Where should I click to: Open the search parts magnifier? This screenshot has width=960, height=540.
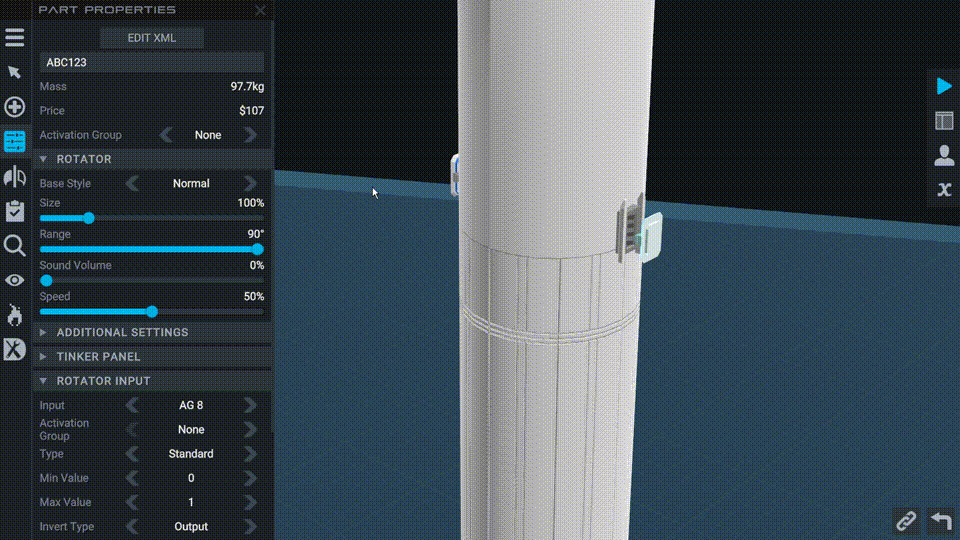[14, 246]
